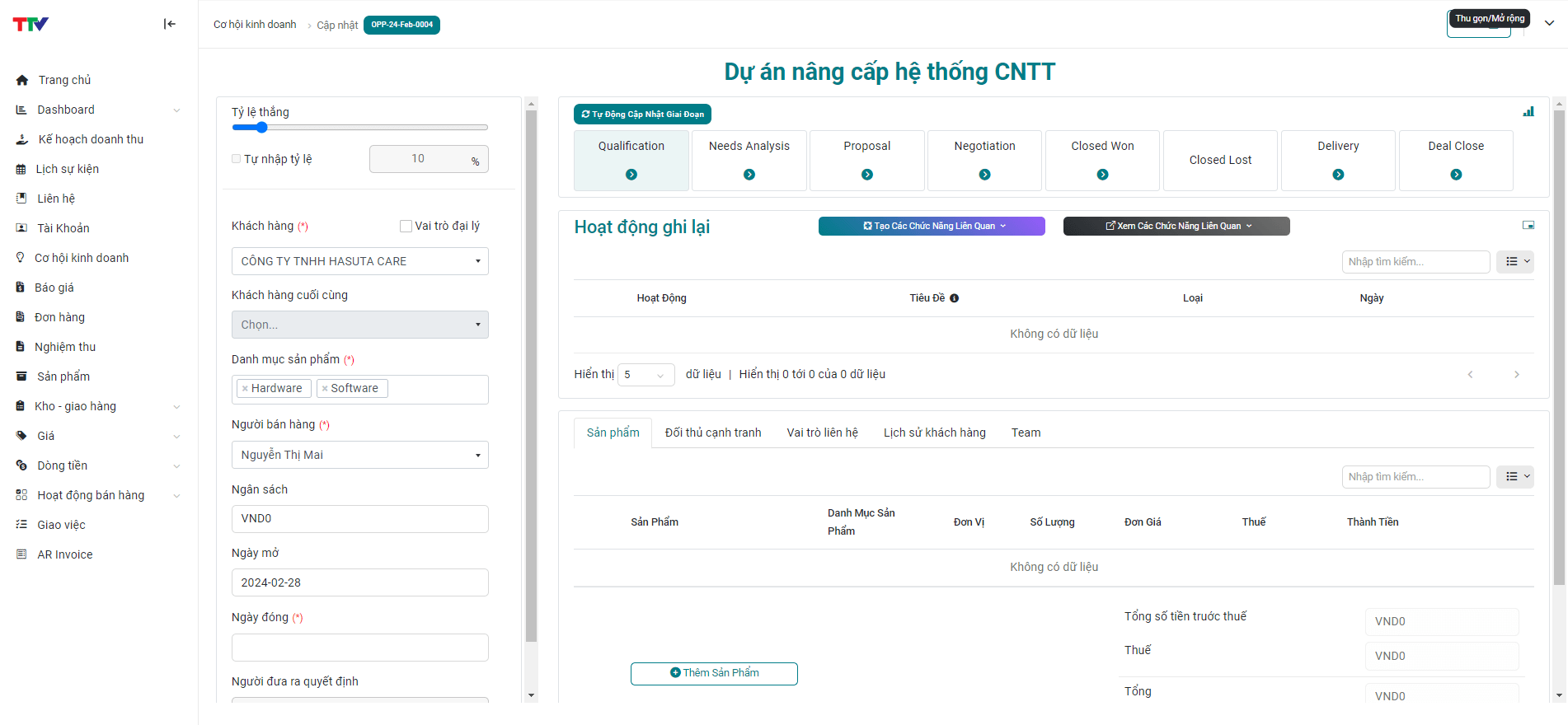
Task: Open the Team tab
Action: [1026, 433]
